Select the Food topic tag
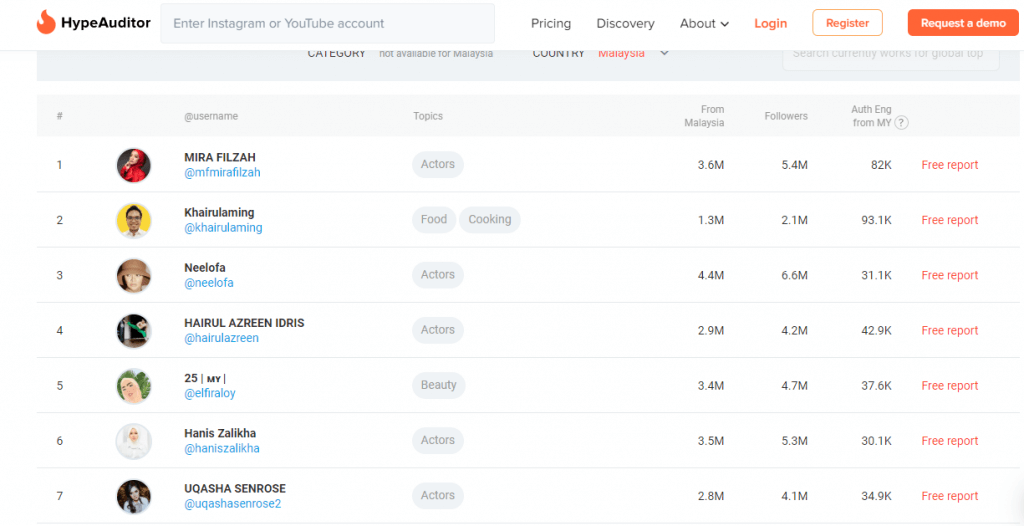 point(434,220)
